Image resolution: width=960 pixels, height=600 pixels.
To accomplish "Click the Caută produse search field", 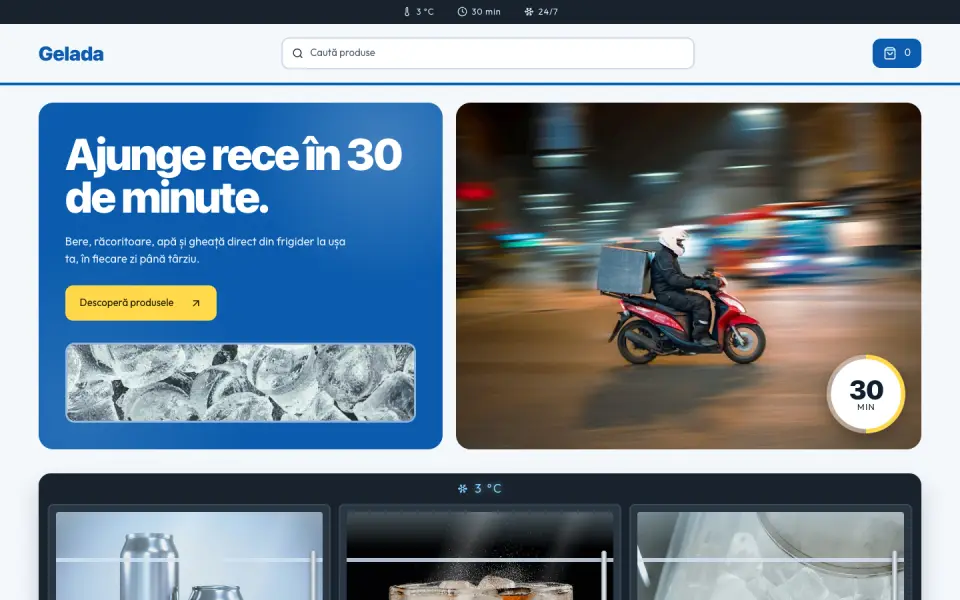I will click(488, 53).
